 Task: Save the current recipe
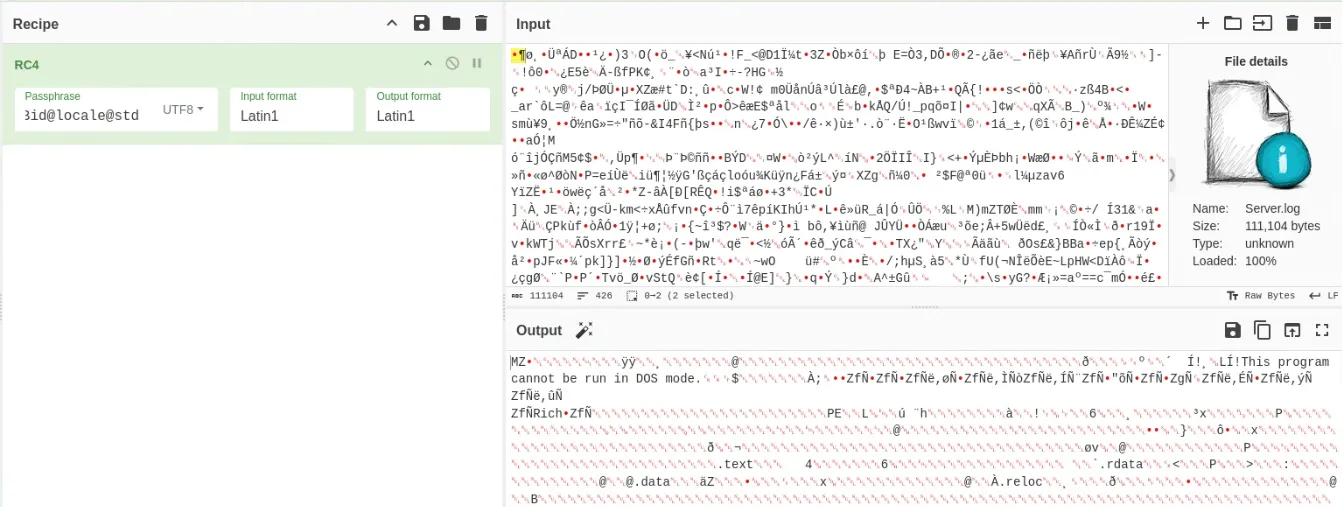click(x=421, y=23)
